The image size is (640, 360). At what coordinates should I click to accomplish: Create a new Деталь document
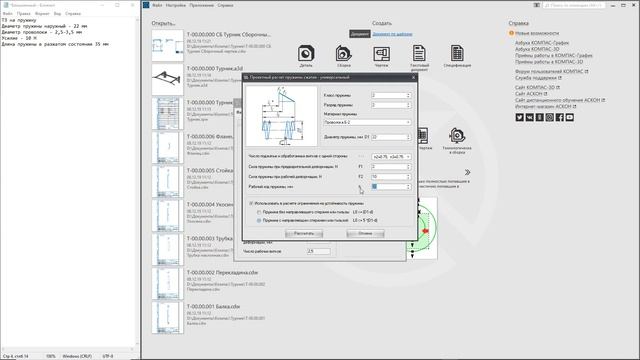click(x=306, y=56)
